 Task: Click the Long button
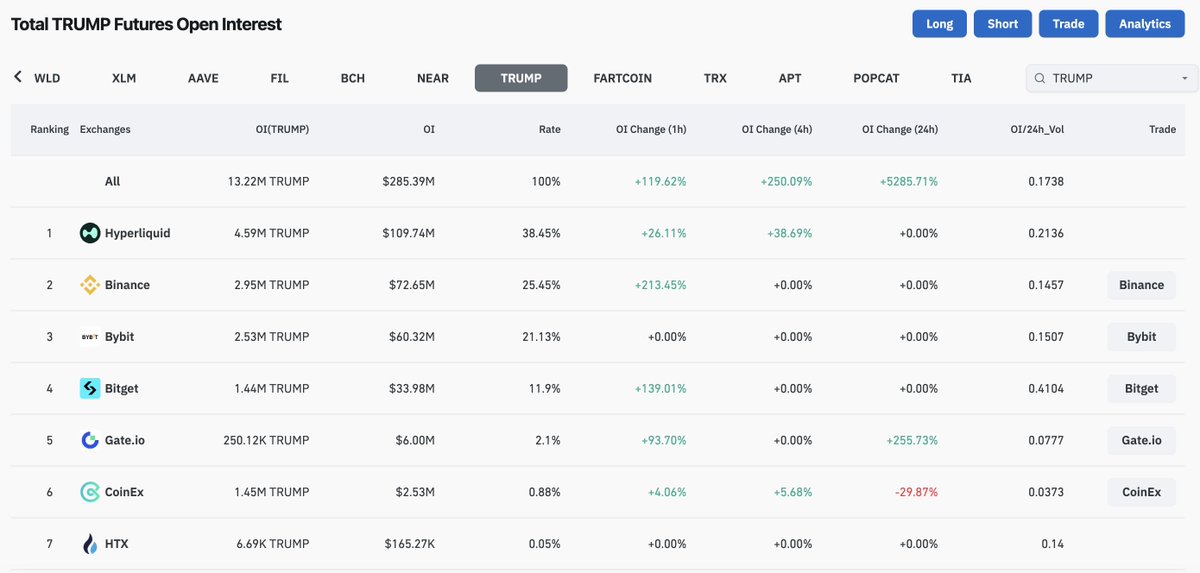coord(940,24)
